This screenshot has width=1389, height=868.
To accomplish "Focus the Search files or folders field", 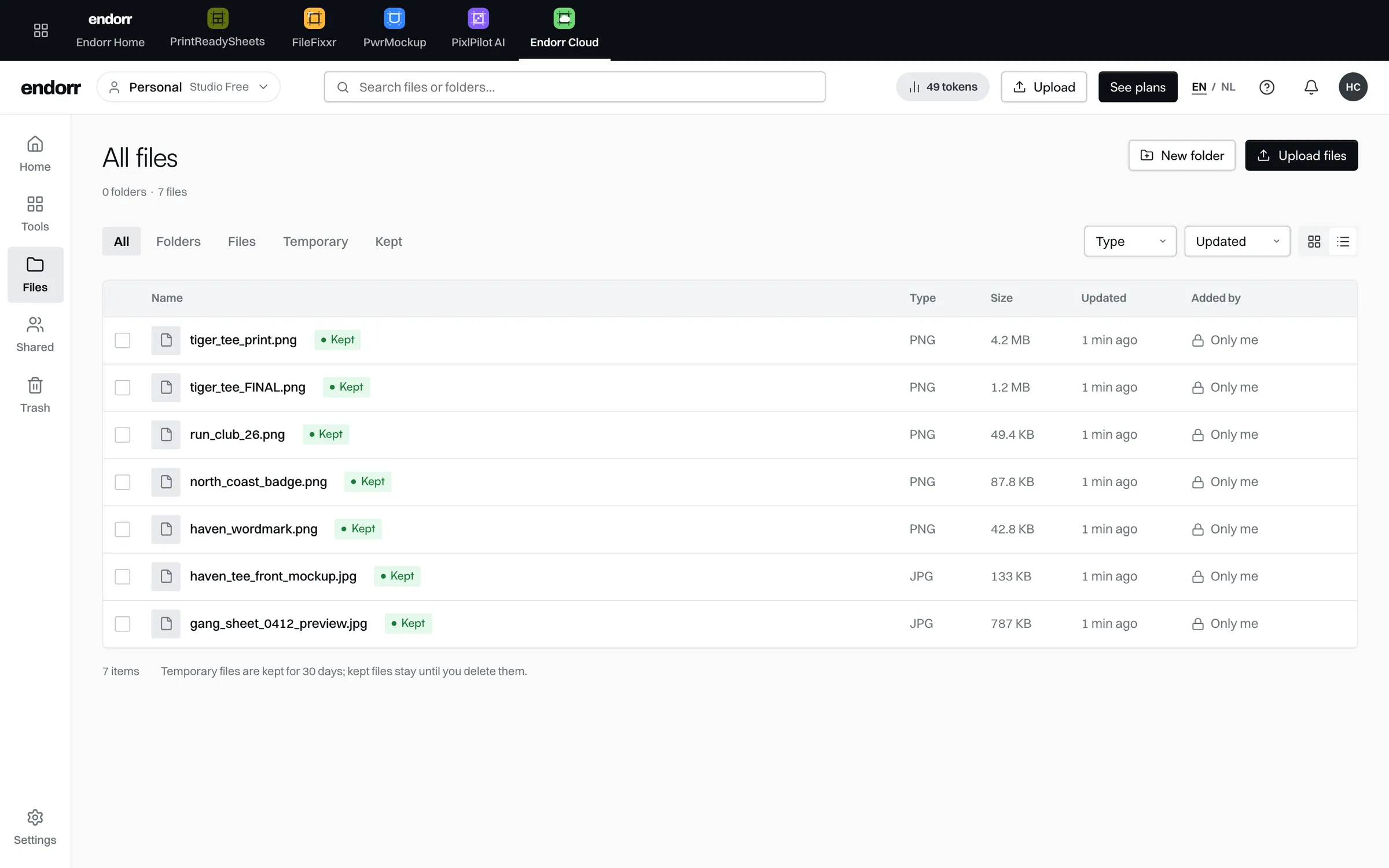I will [x=574, y=87].
